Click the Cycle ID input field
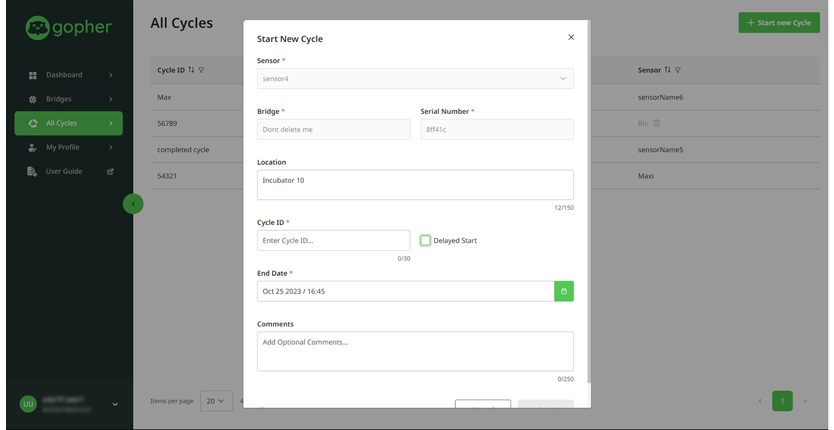 (333, 240)
